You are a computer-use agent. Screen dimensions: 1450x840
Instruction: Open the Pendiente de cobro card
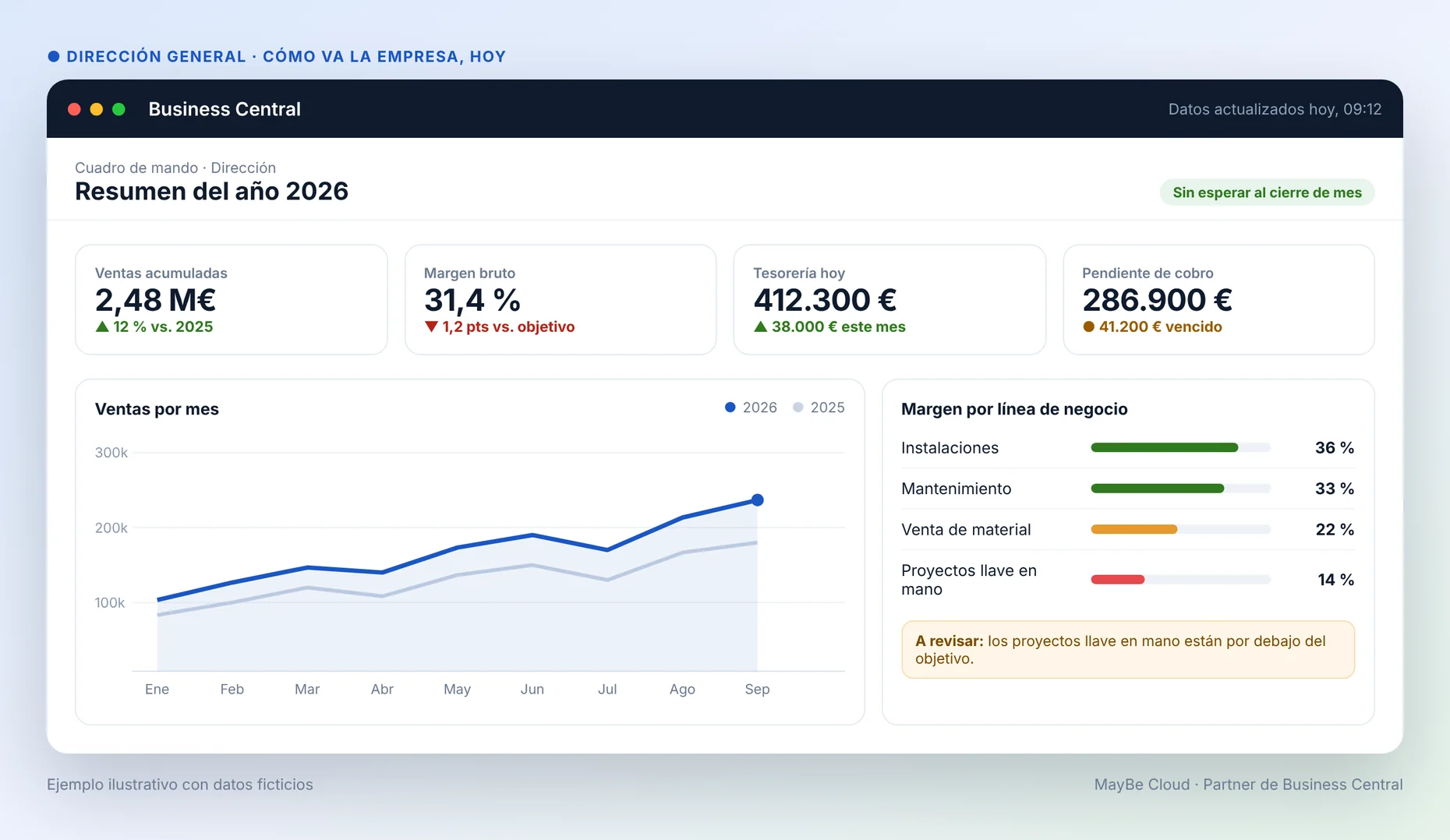1219,300
